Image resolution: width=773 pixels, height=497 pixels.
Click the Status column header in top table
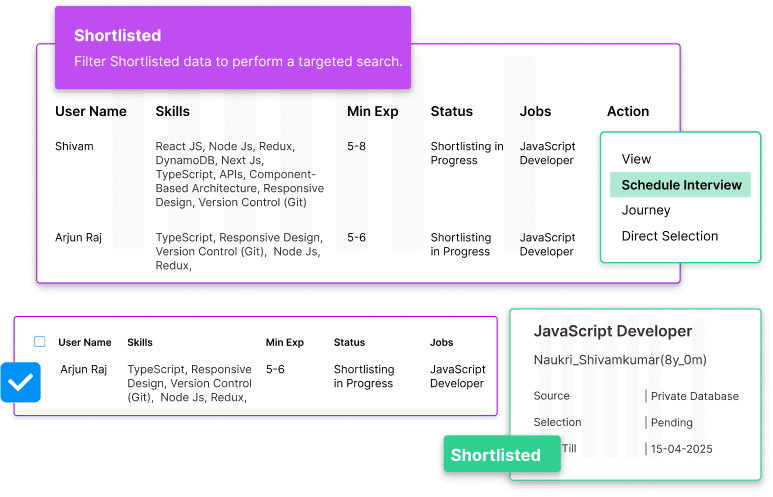point(452,111)
